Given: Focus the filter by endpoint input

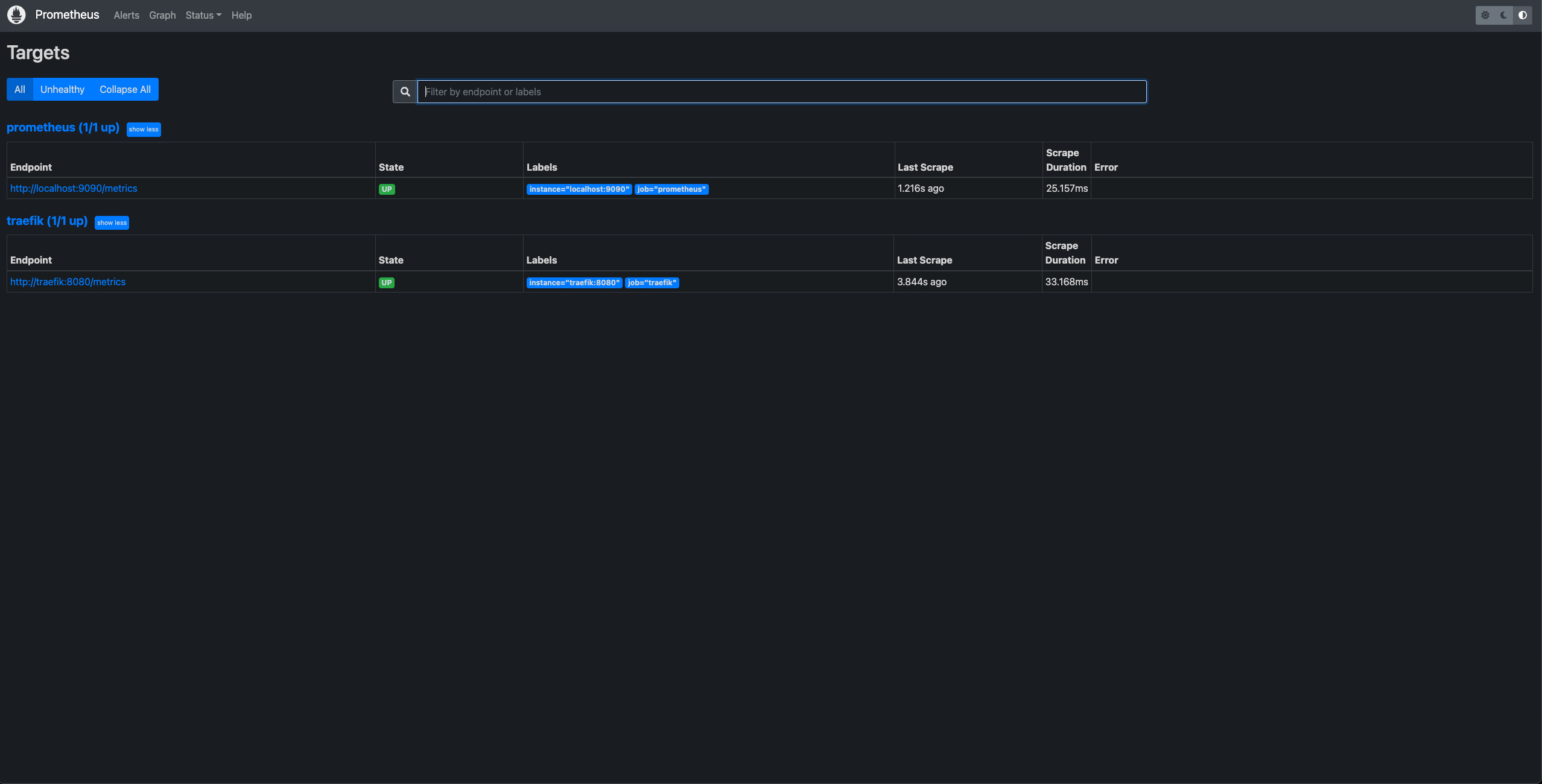Looking at the screenshot, I should [x=781, y=92].
